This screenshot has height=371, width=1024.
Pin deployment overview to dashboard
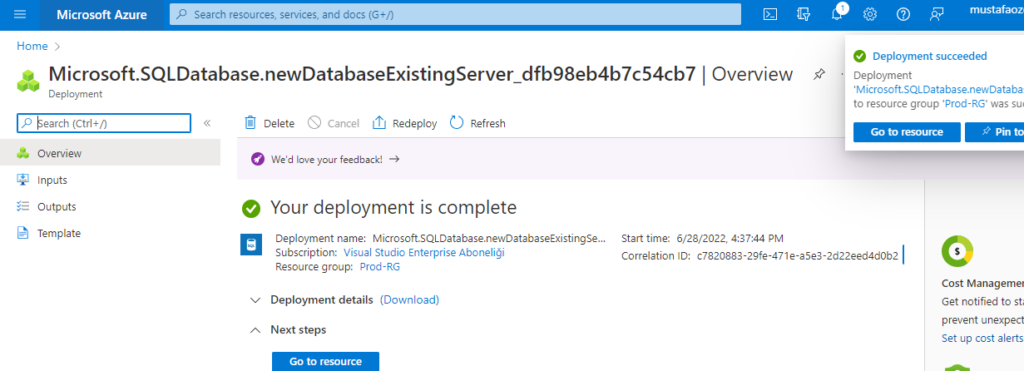pos(819,74)
